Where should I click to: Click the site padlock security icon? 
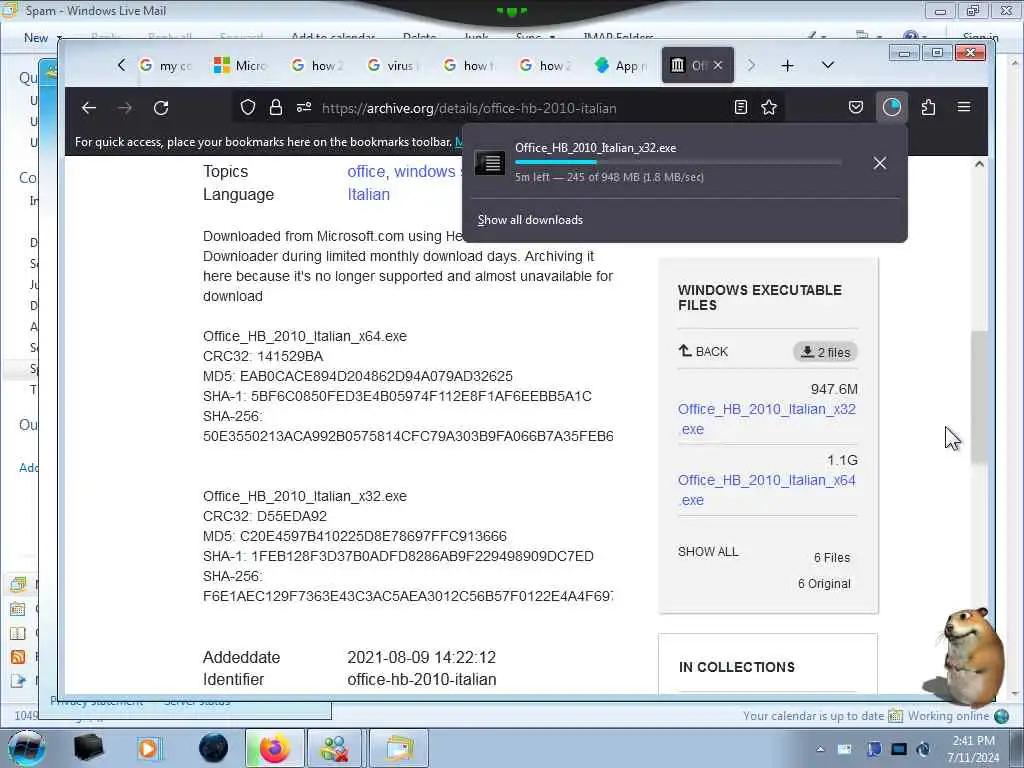276,108
